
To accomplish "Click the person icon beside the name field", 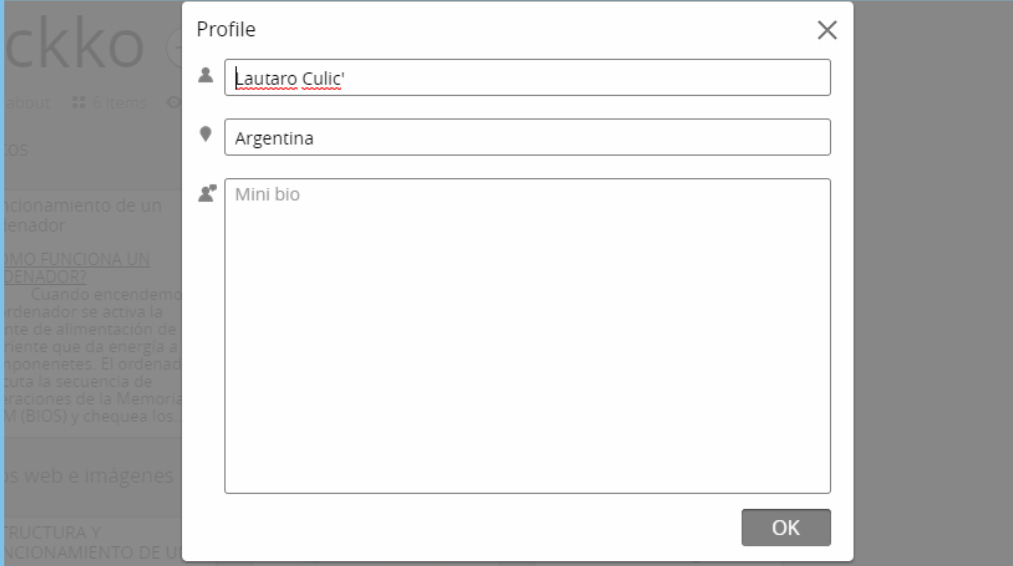I will pos(206,75).
